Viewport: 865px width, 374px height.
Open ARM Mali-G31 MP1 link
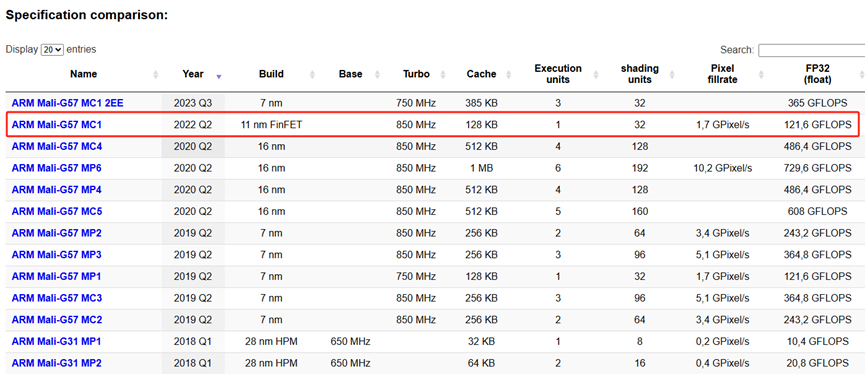[56, 341]
